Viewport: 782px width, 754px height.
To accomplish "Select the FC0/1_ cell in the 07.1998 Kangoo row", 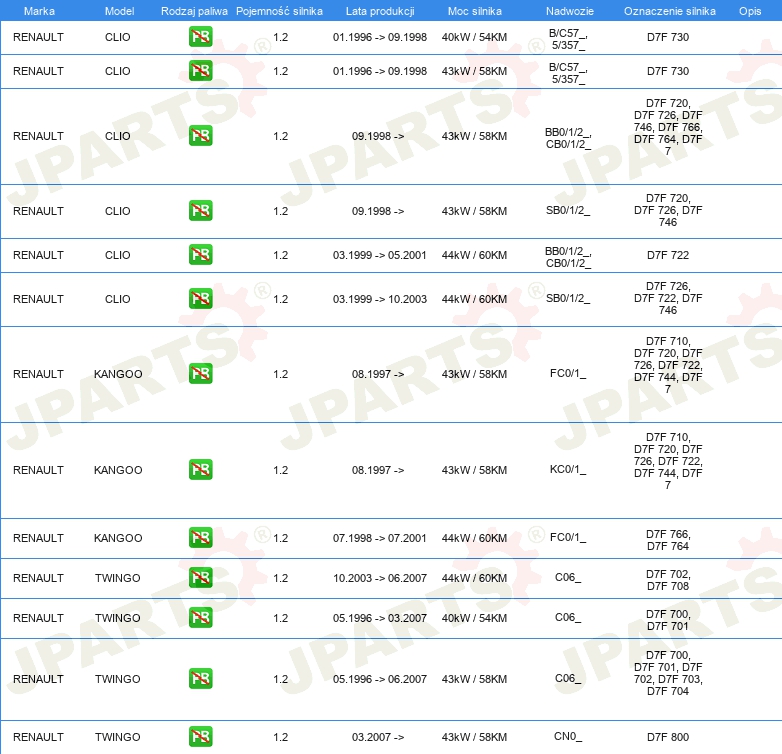I will (x=568, y=538).
